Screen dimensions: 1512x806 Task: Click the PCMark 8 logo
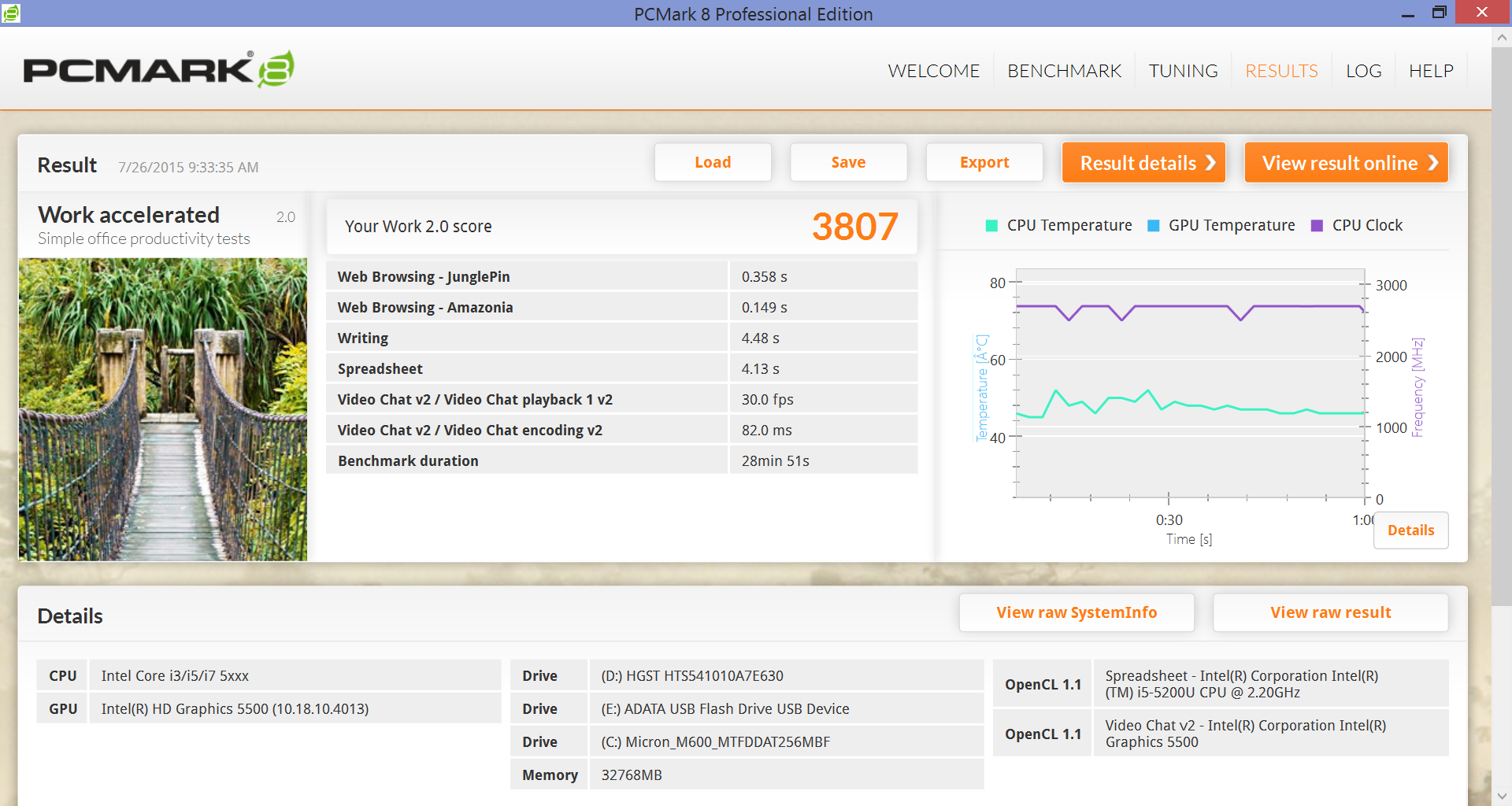point(159,69)
